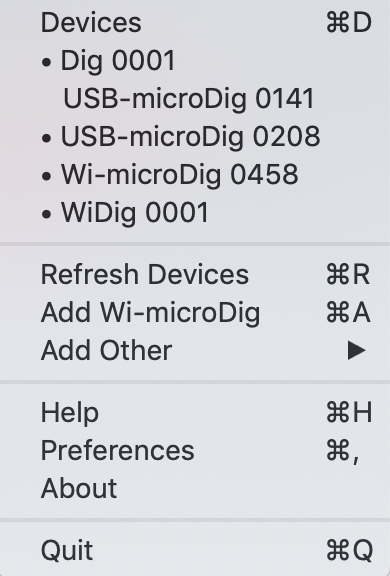Screen dimensions: 390x576
Task: Select the WiDig 0001 device
Action: pos(195,212)
